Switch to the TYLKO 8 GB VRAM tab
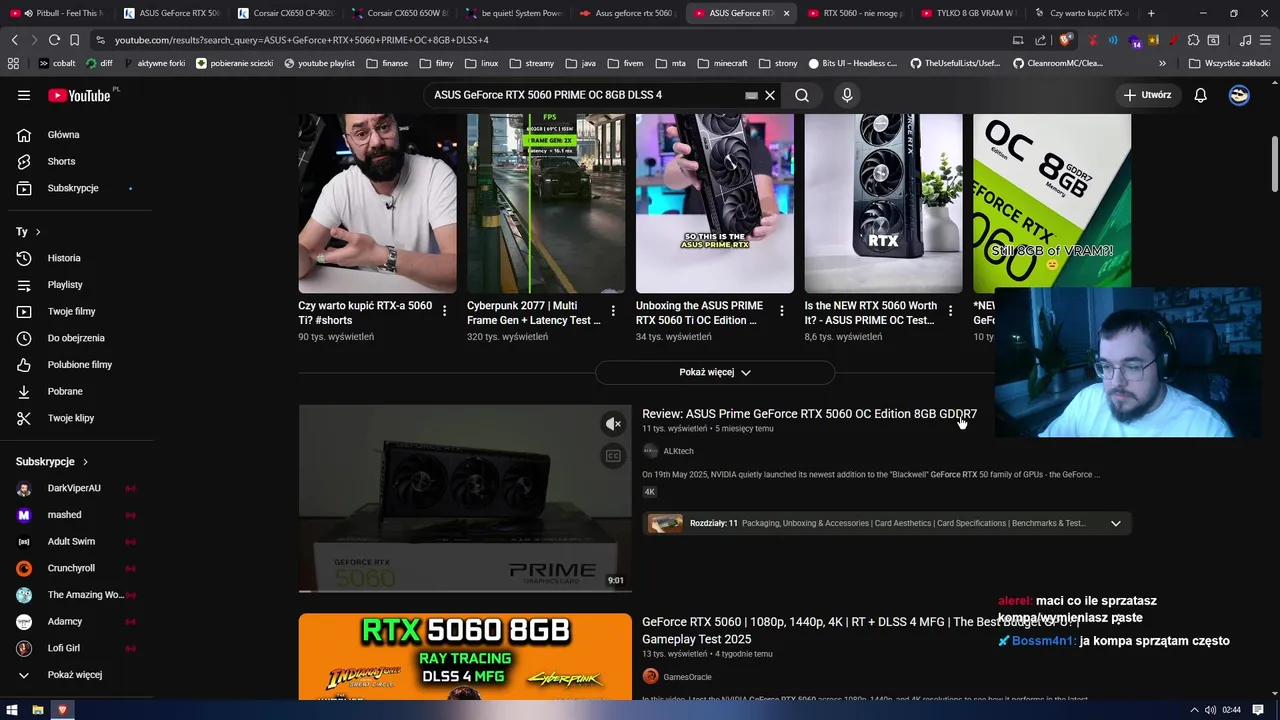Viewport: 1280px width, 720px height. coord(970,13)
